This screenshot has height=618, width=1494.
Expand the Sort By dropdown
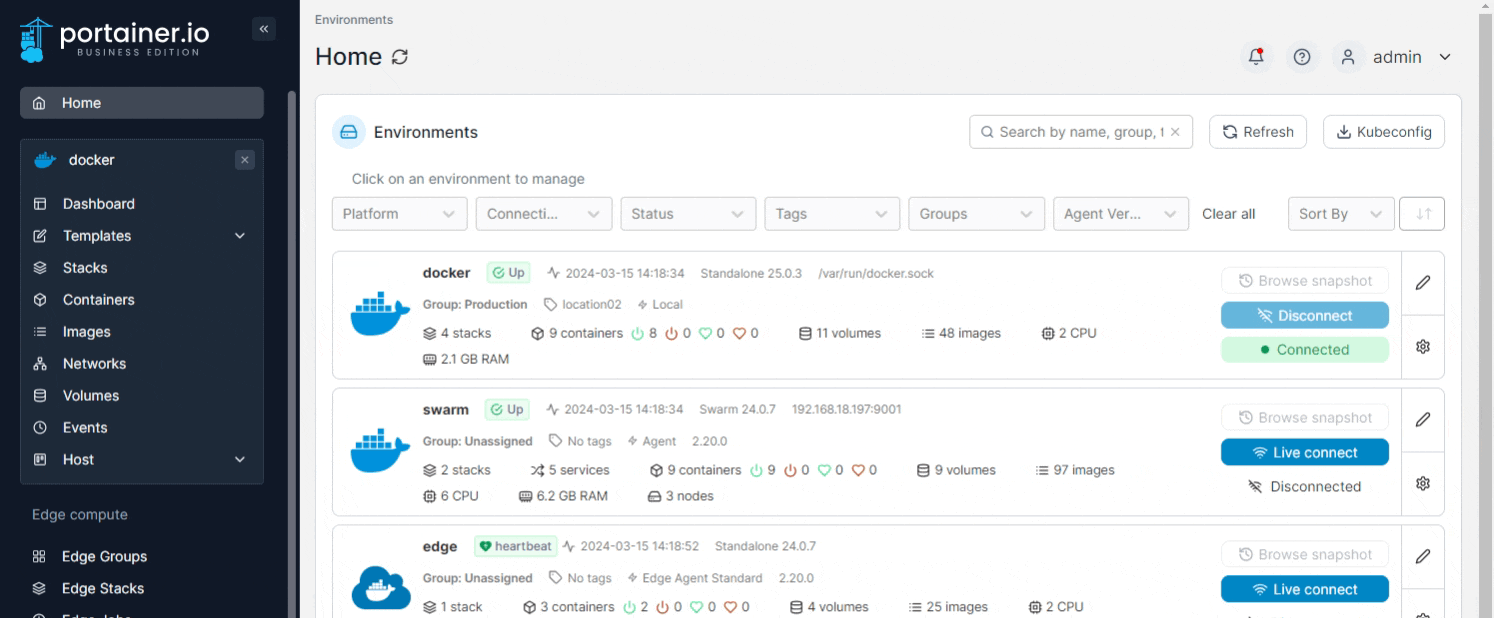[1340, 214]
